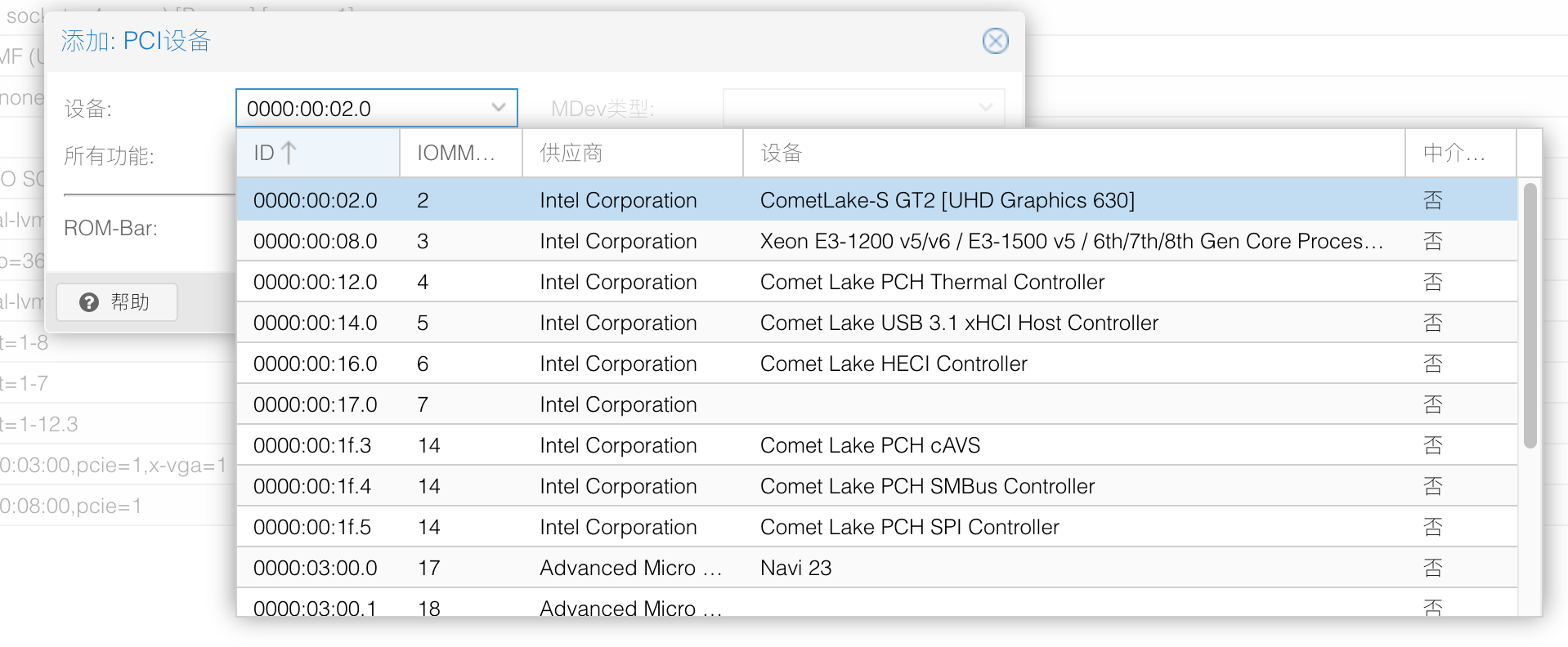Select device row 0000:00:02.0
The width and height of the screenshot is (1568, 647).
point(877,200)
